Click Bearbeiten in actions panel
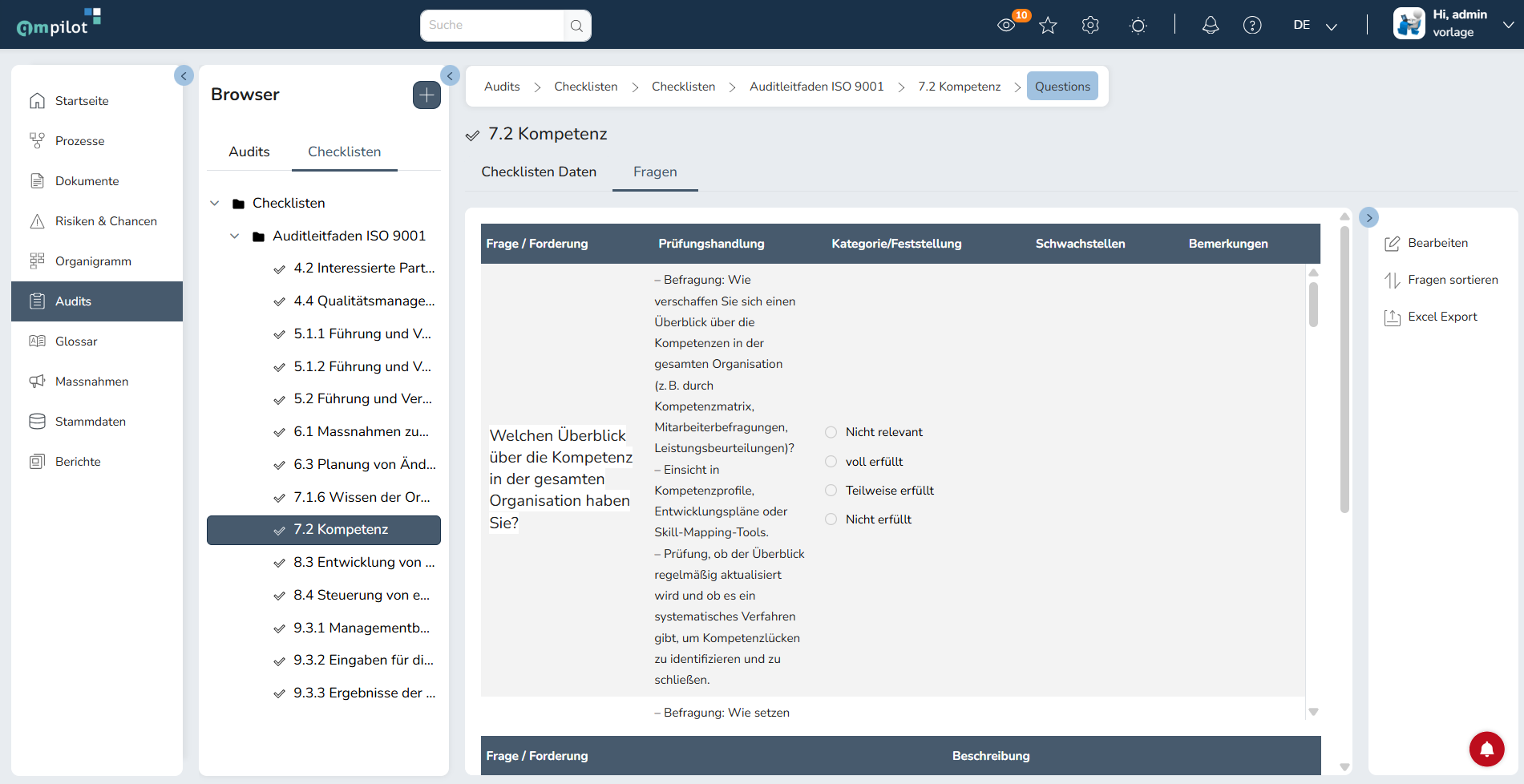The height and width of the screenshot is (784, 1524). (1438, 244)
